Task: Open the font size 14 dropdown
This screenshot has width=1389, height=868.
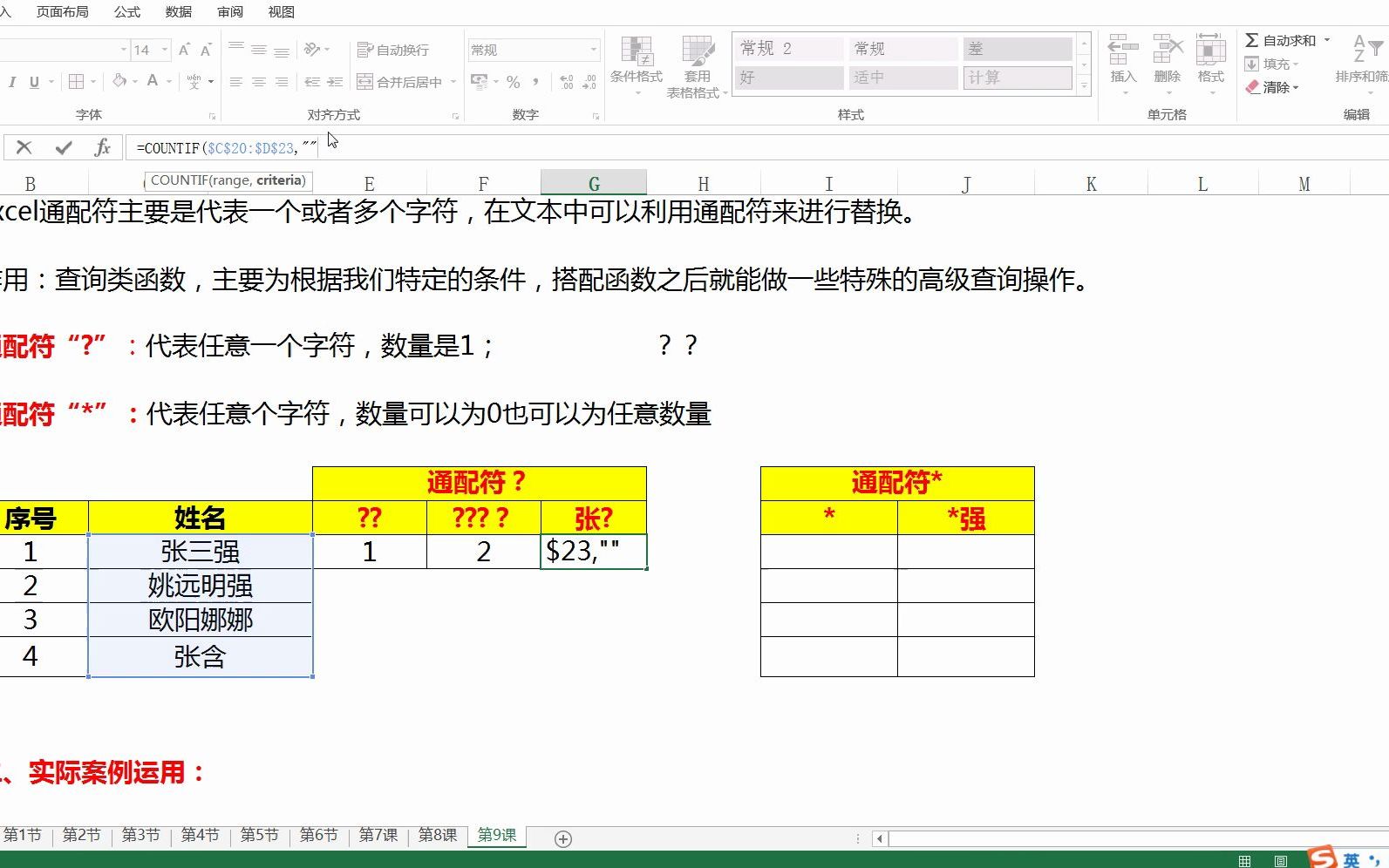Action: tap(165, 50)
